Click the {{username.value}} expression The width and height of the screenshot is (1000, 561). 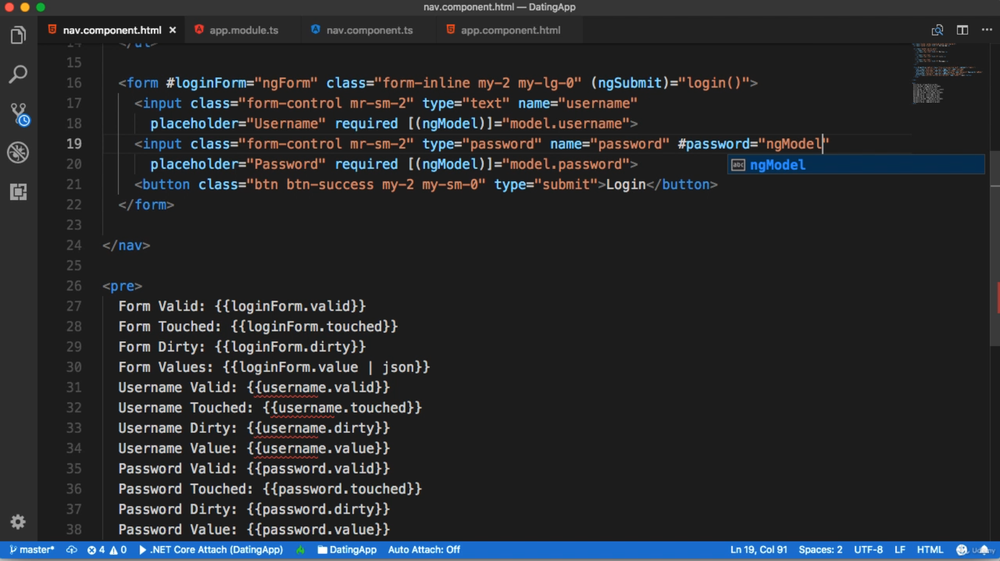pyautogui.click(x=318, y=448)
